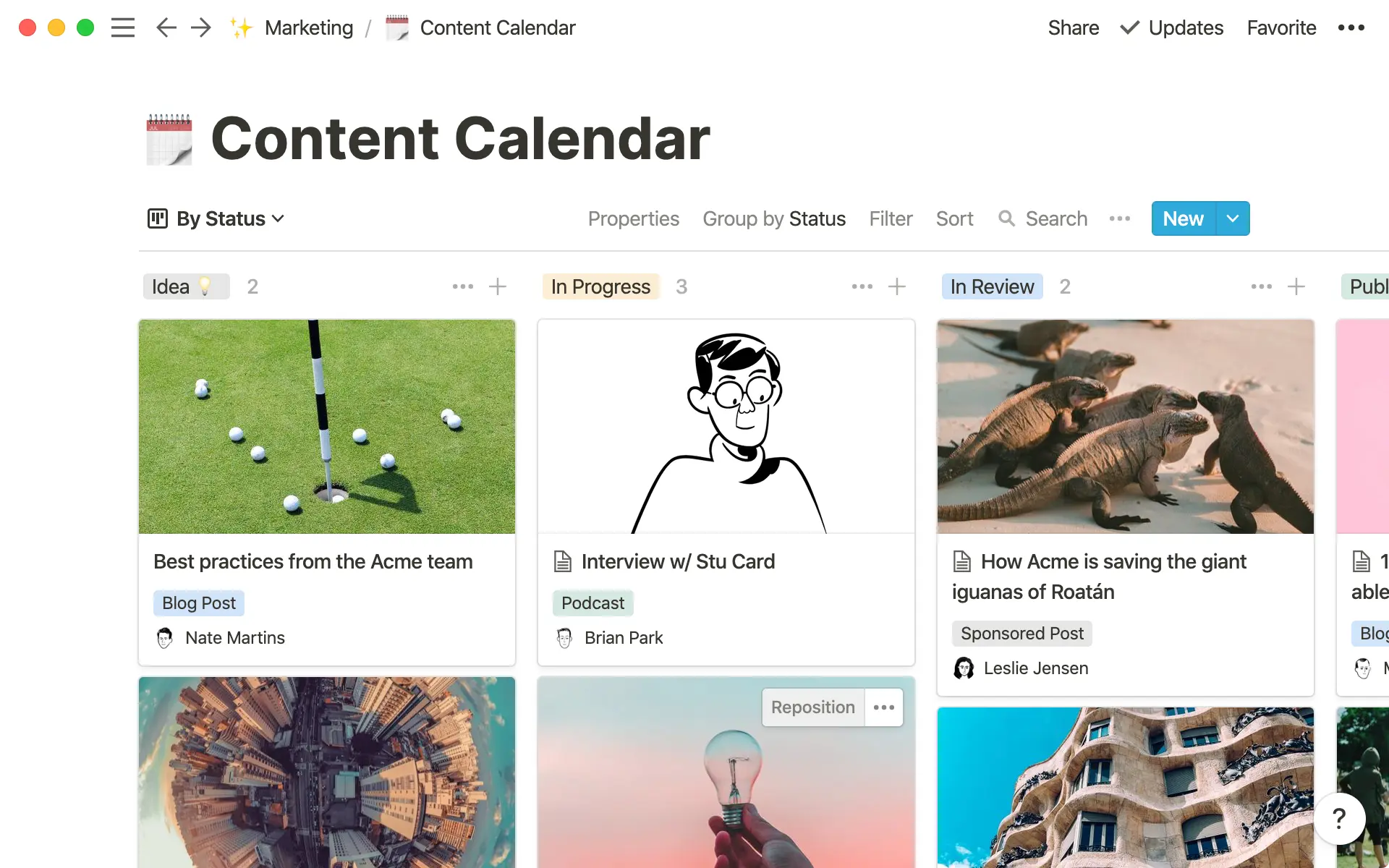Toggle Favorite for the Content Calendar page
Screen dimensions: 1389x868
coord(1280,27)
